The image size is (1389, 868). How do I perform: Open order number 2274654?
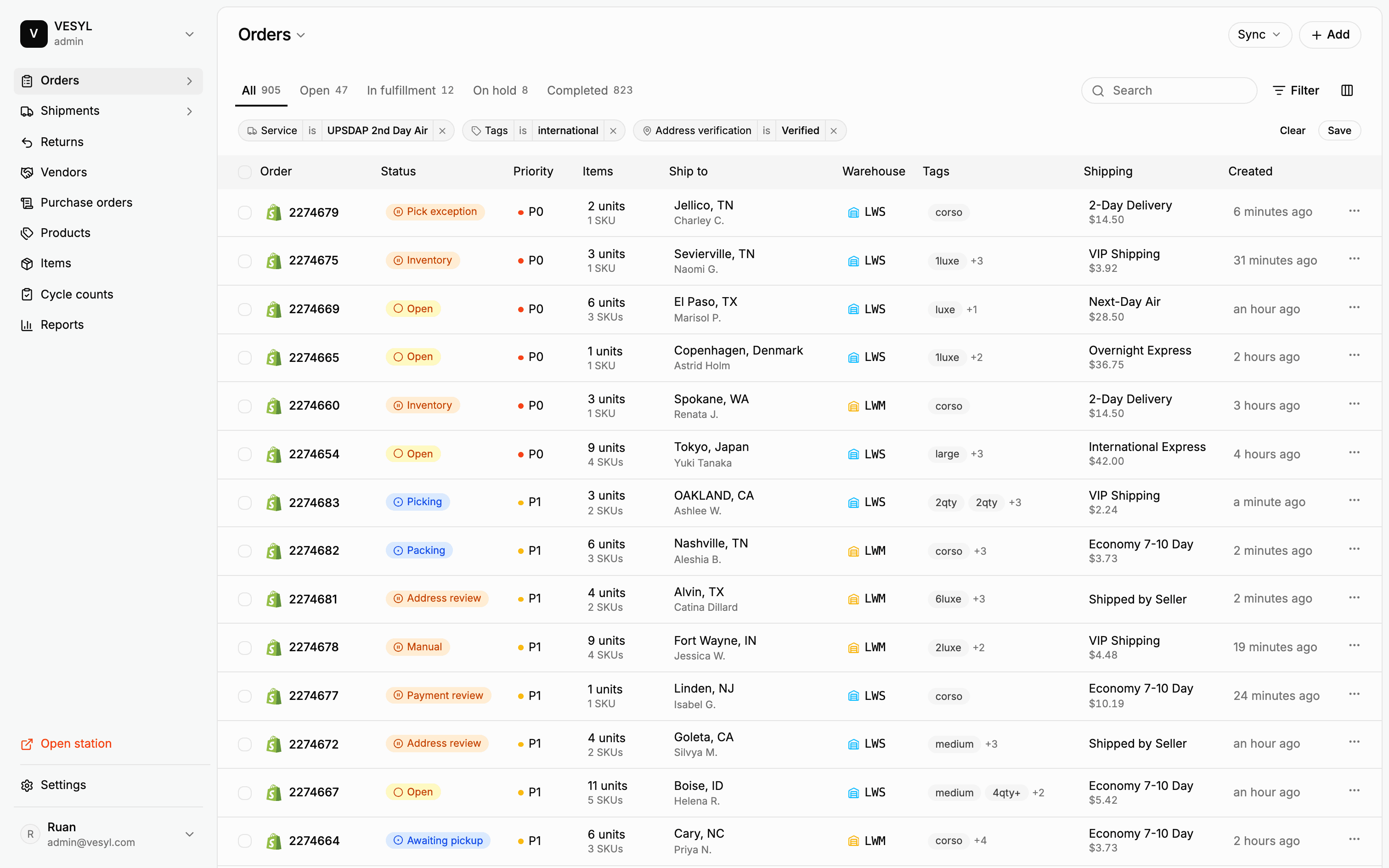[314, 455]
